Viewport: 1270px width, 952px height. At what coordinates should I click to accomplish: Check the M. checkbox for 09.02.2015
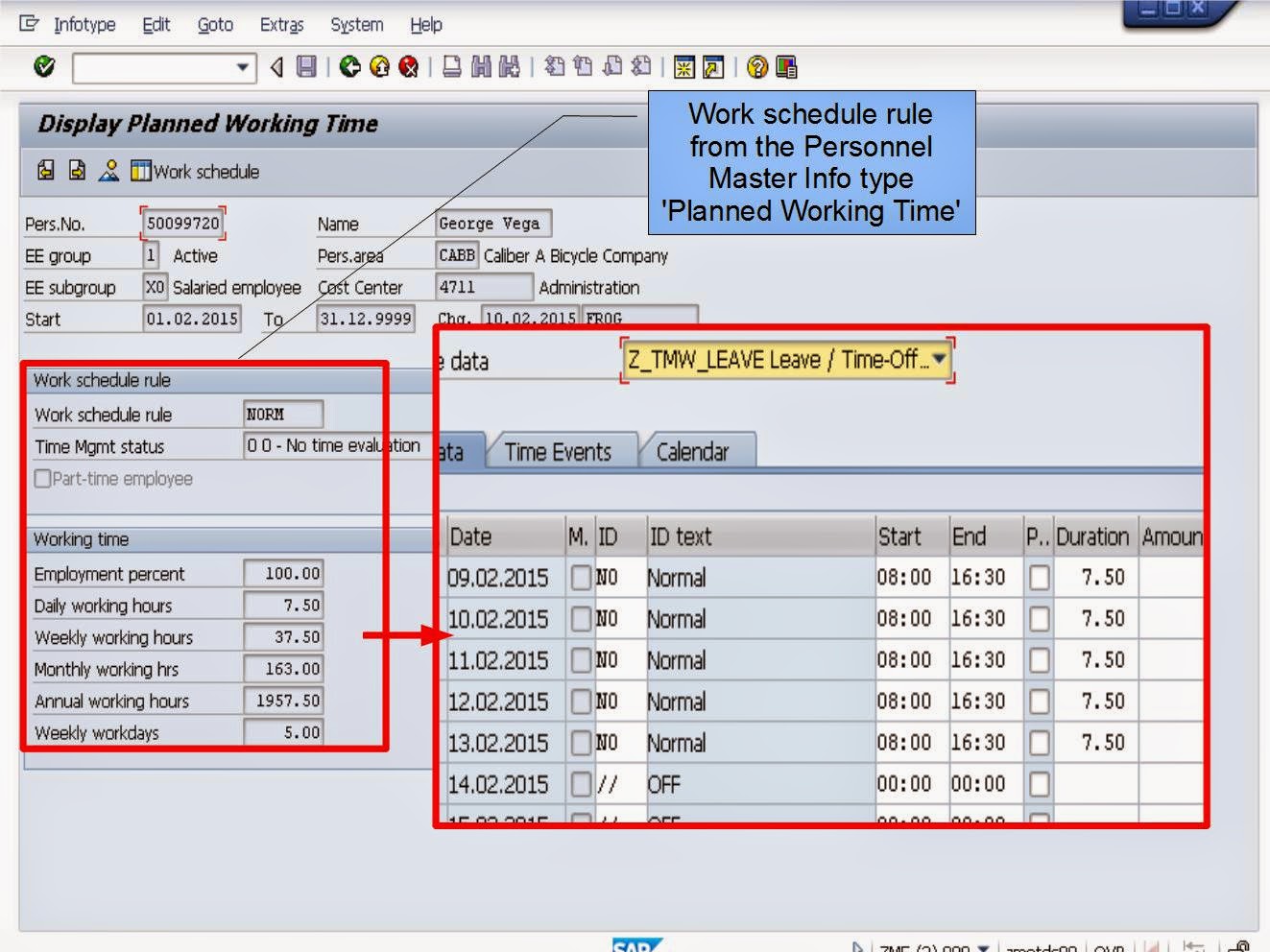(x=580, y=578)
